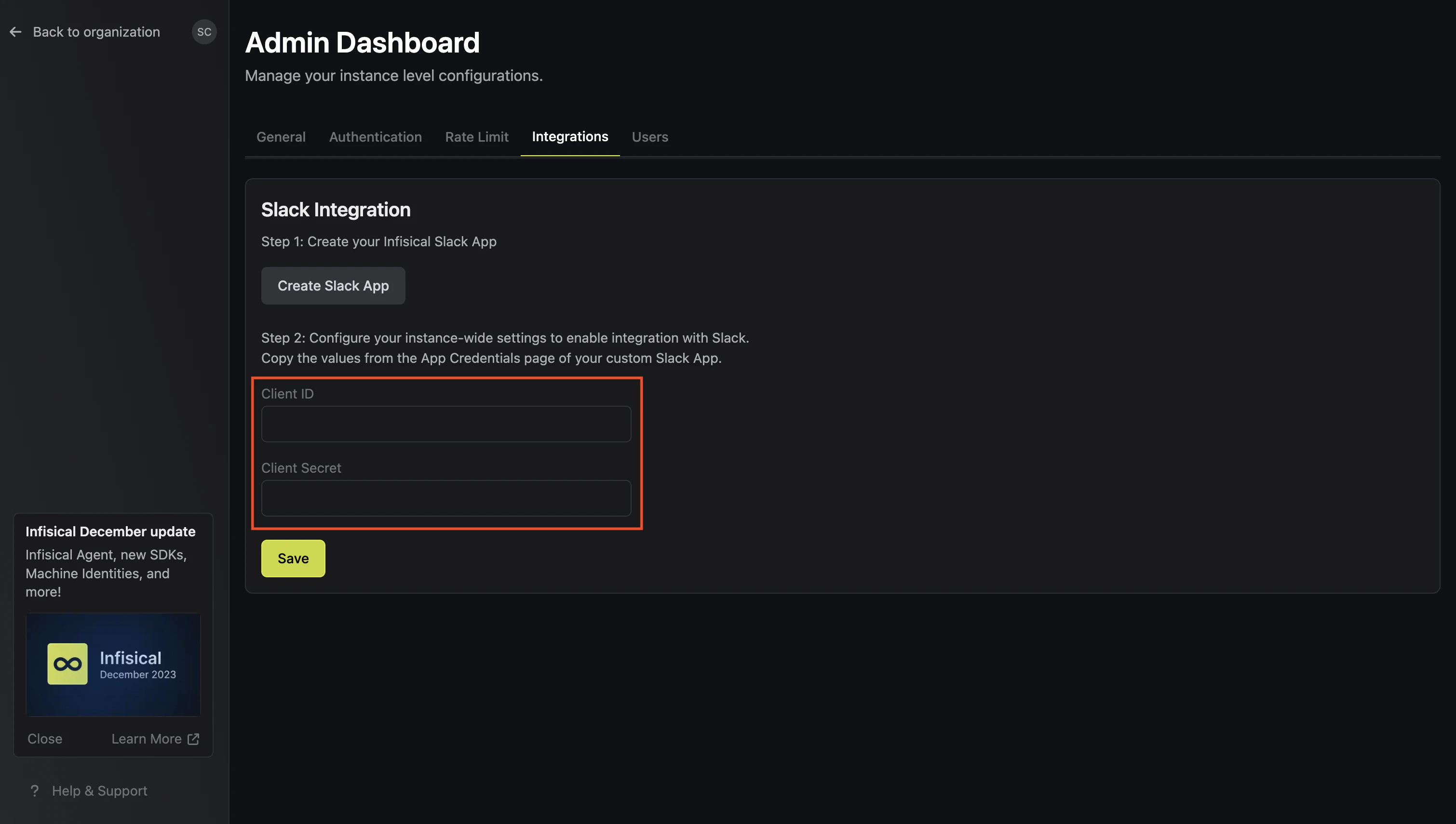Click the 'Step 1: Create your Infisical Slack App' text
The height and width of the screenshot is (824, 1456).
click(379, 241)
